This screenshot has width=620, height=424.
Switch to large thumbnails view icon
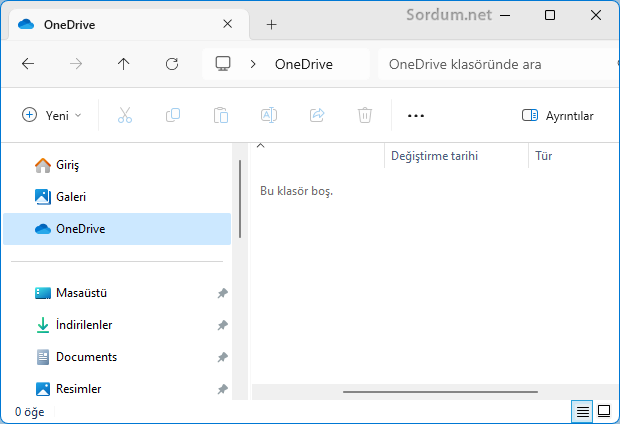pyautogui.click(x=604, y=411)
